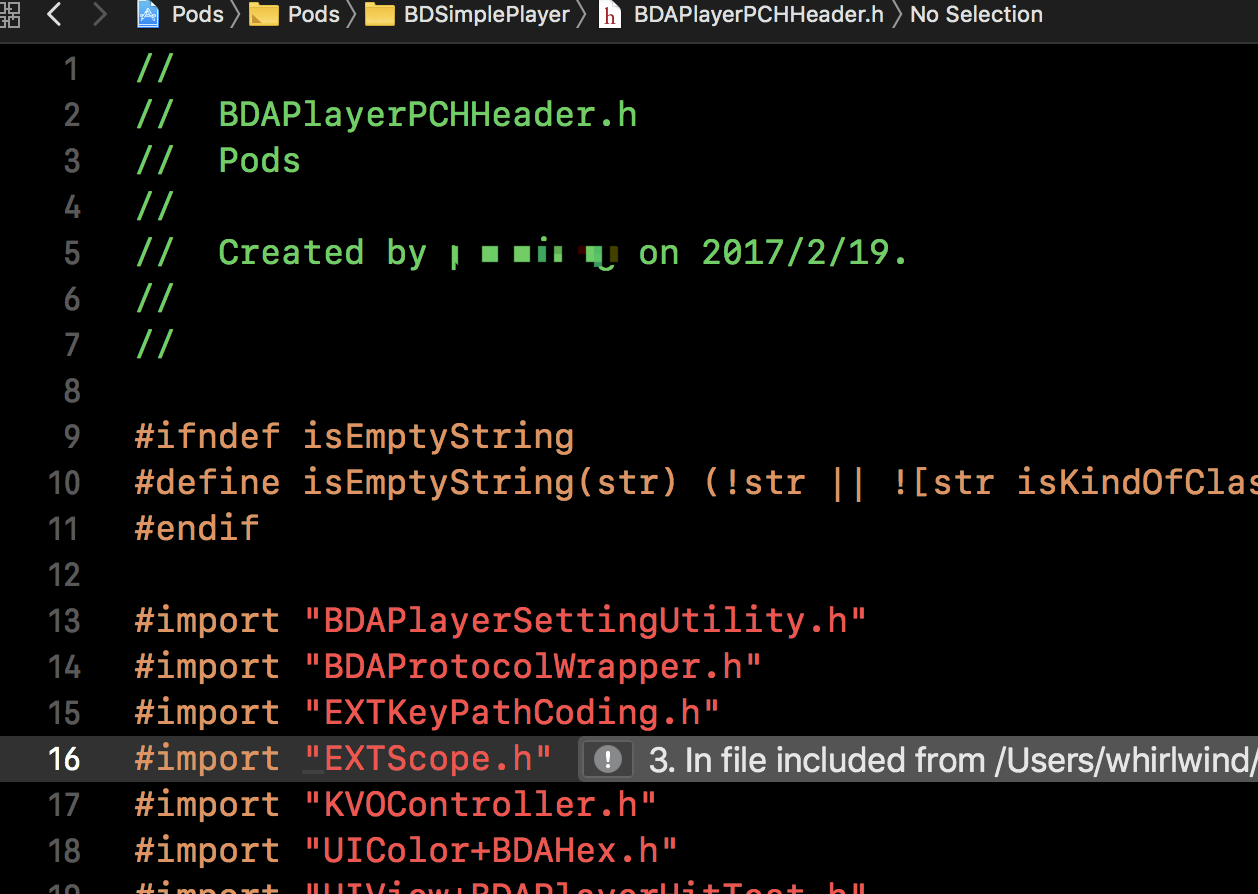
Task: Click the '#define isEmptyString(str)' line
Action: point(697,483)
